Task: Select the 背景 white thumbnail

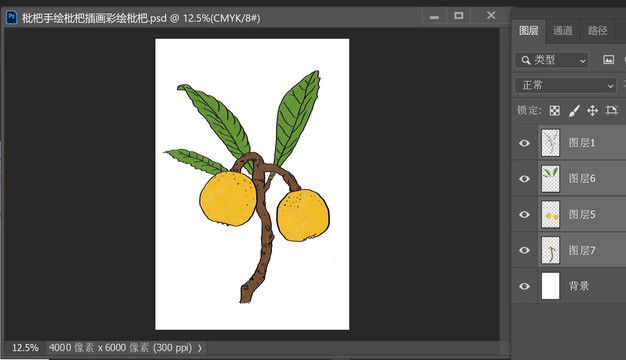Action: (550, 286)
